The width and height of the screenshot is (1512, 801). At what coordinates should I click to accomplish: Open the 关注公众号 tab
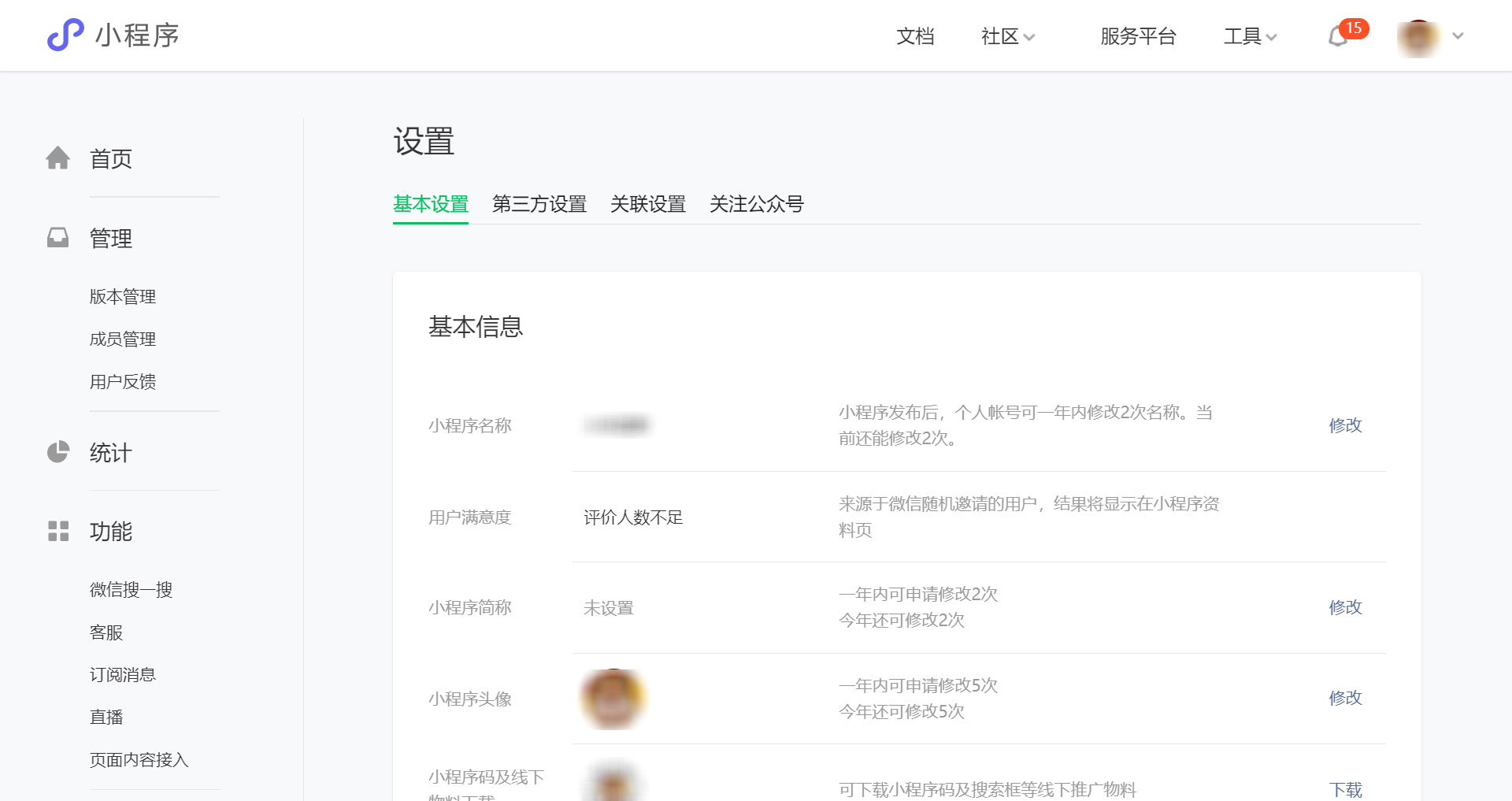[x=757, y=205]
